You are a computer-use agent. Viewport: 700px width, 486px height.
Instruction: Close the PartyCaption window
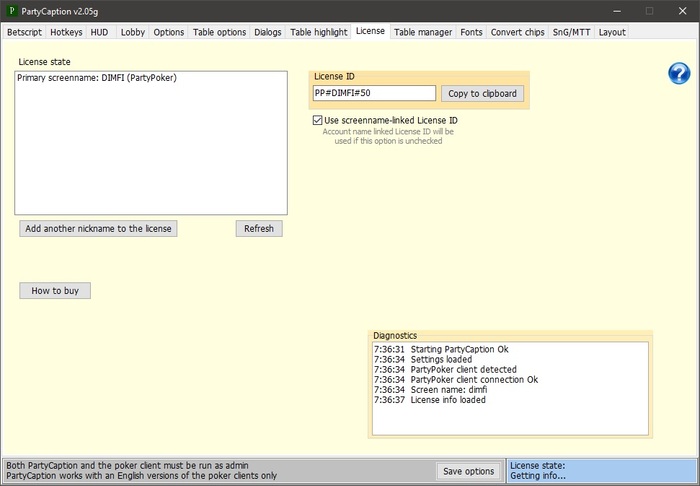tap(683, 11)
